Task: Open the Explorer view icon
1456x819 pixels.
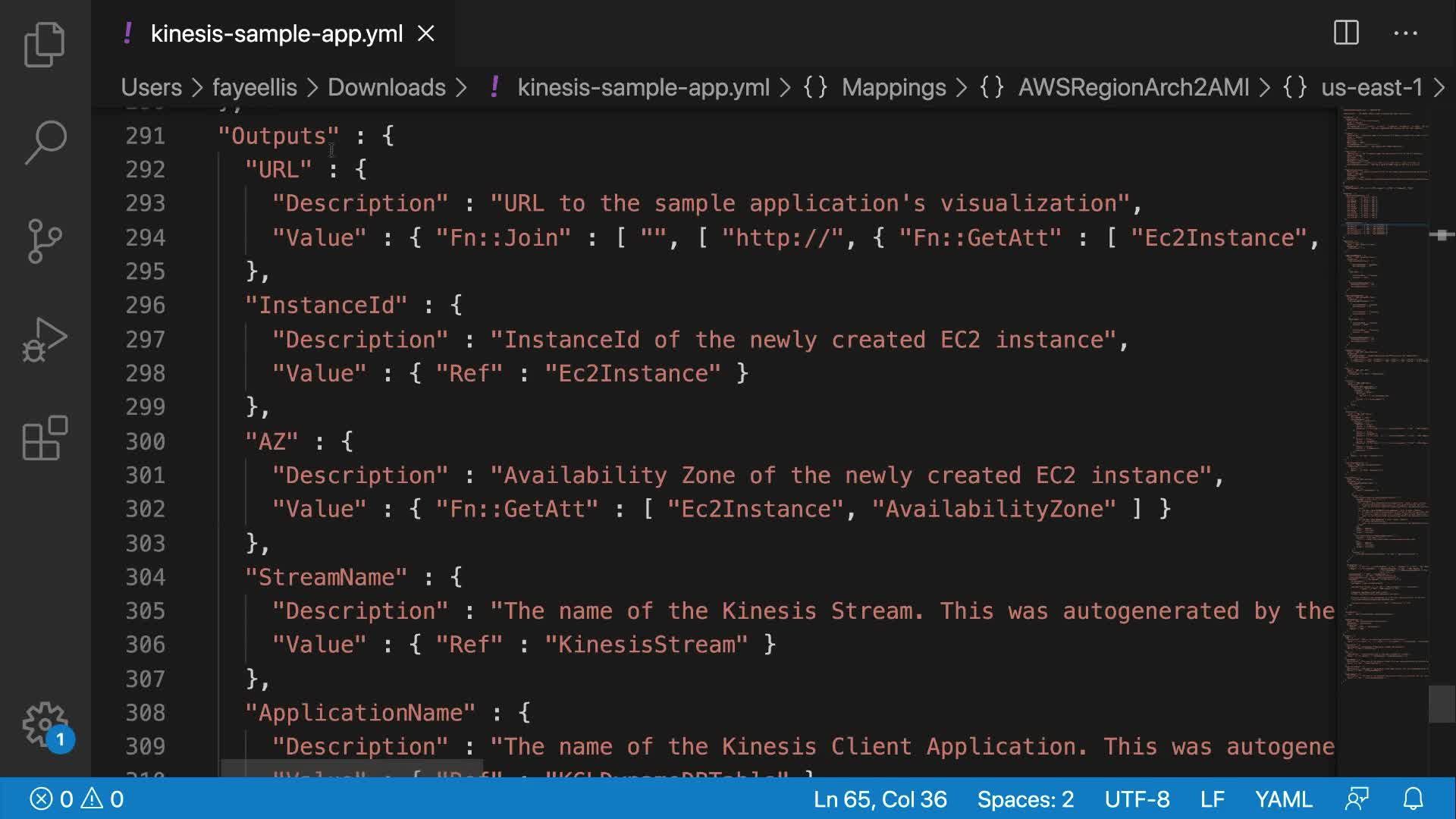Action: tap(45, 44)
